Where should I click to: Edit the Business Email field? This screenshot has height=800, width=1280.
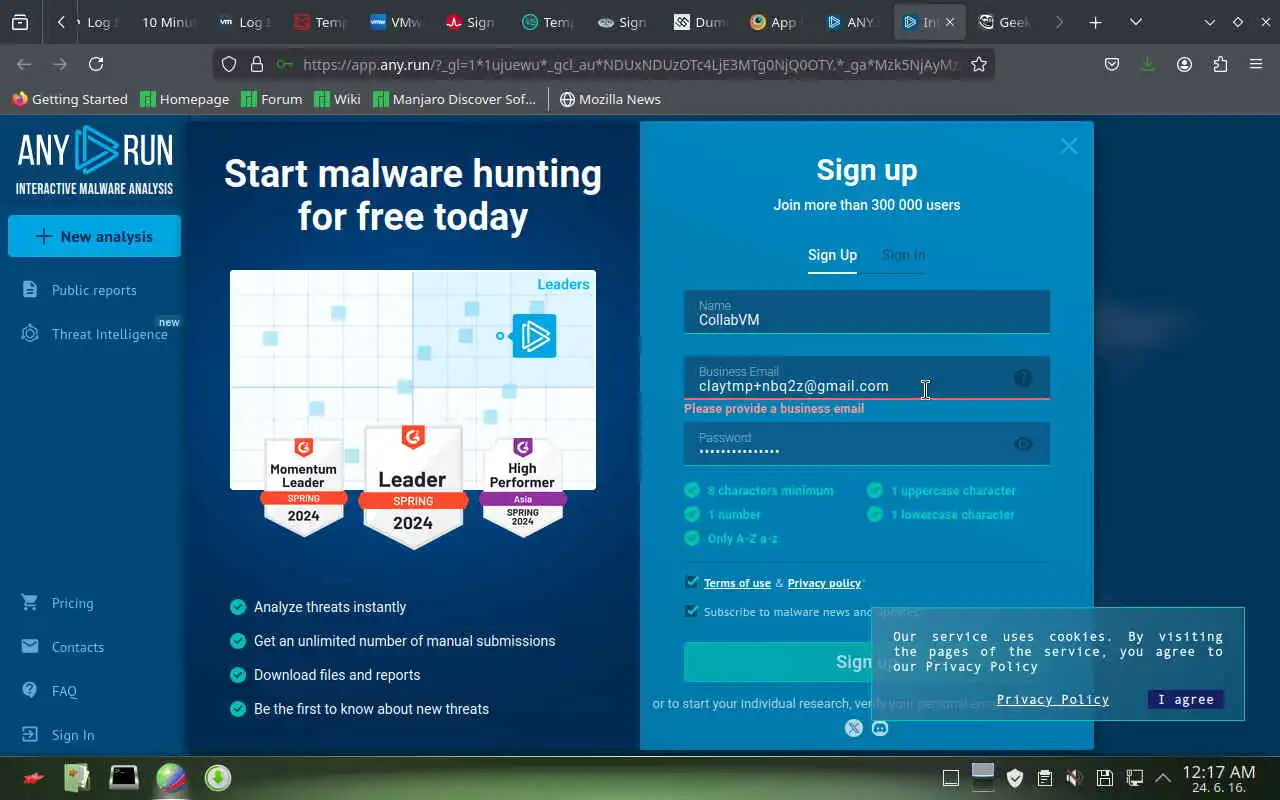pyautogui.click(x=867, y=378)
